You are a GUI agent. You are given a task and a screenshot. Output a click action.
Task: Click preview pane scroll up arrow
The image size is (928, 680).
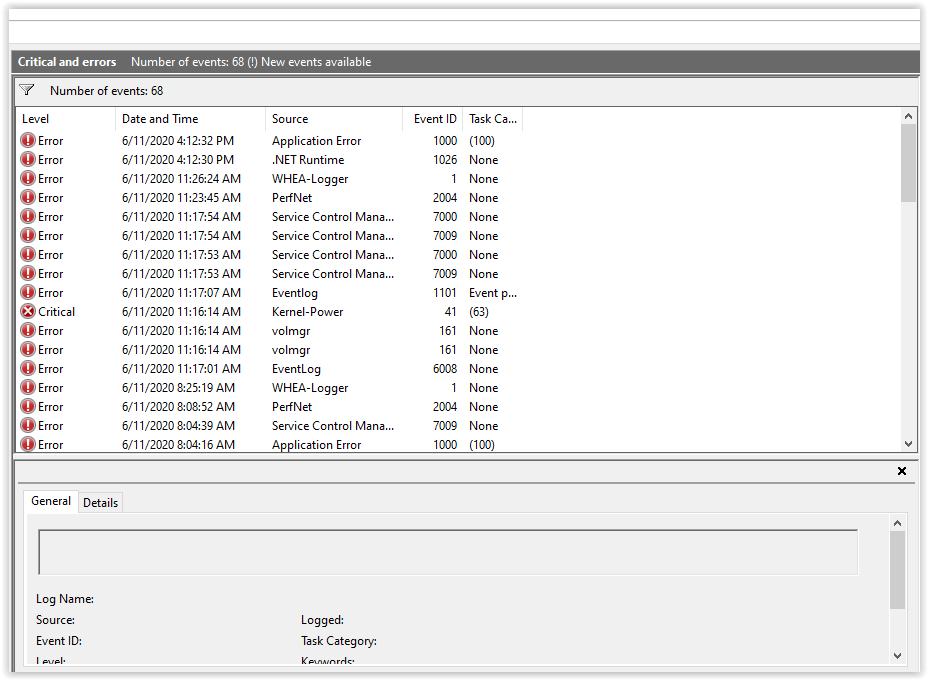tap(897, 523)
